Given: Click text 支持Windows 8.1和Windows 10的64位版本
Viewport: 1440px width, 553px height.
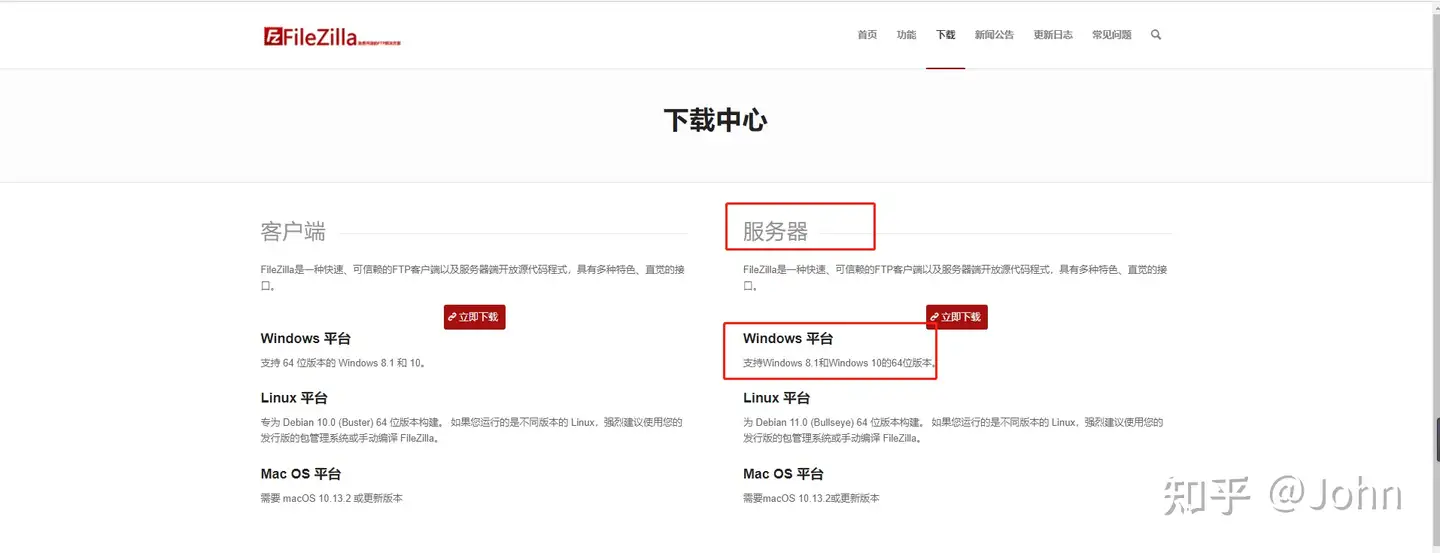Looking at the screenshot, I should [840, 363].
